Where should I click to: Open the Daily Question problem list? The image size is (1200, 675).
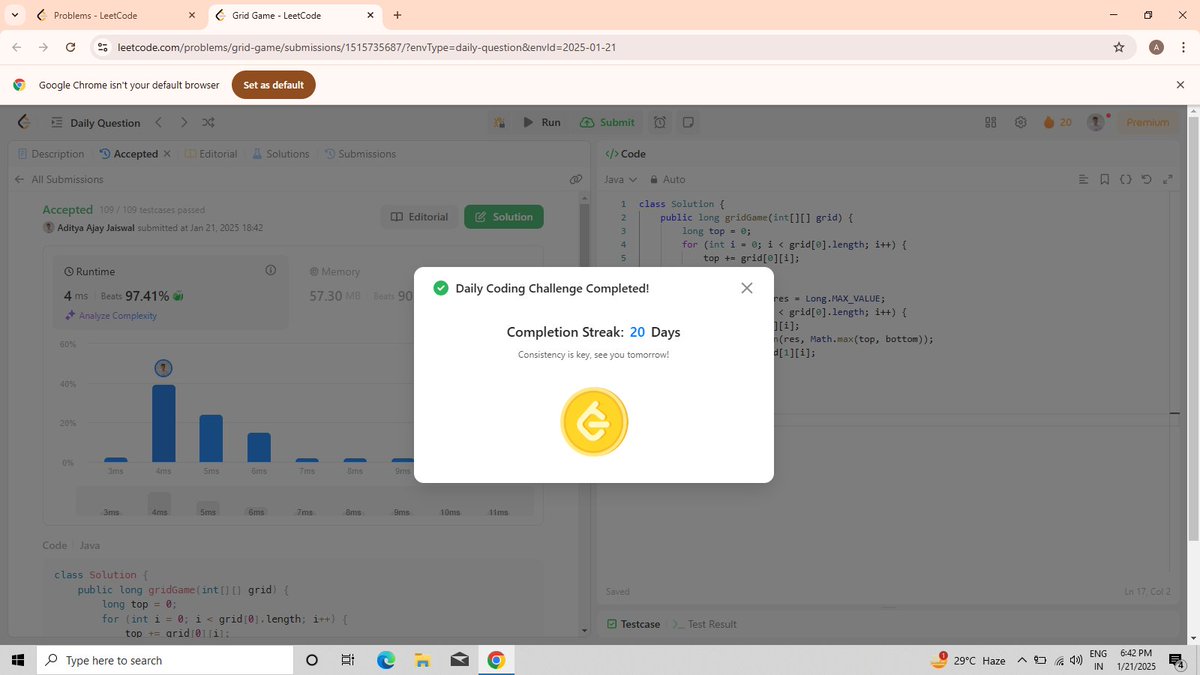95,122
